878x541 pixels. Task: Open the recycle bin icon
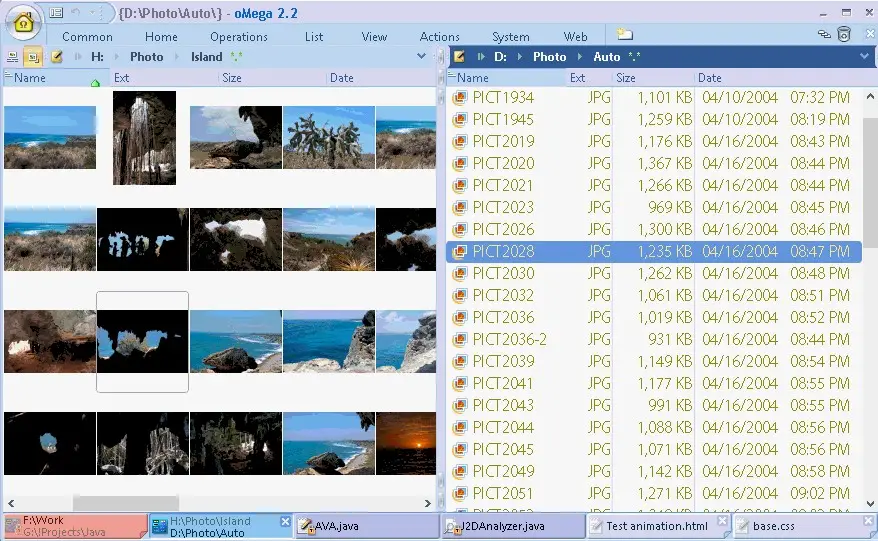coord(844,35)
